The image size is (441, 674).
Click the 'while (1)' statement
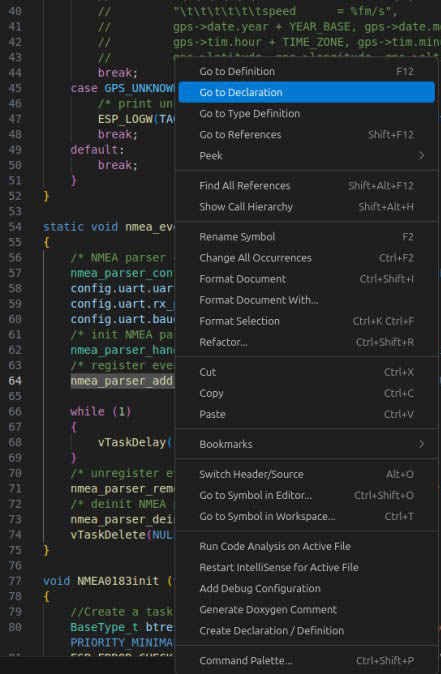click(101, 412)
